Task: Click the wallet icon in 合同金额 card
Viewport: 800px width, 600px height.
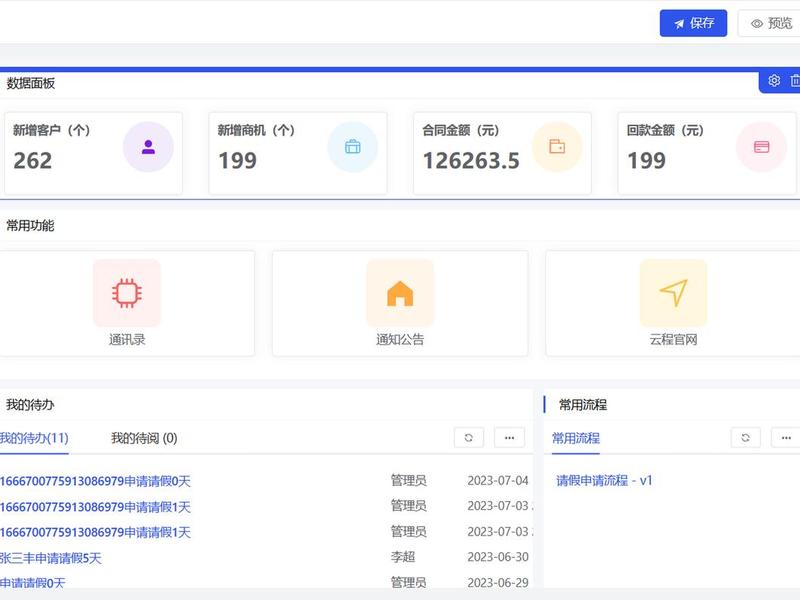Action: 557,147
